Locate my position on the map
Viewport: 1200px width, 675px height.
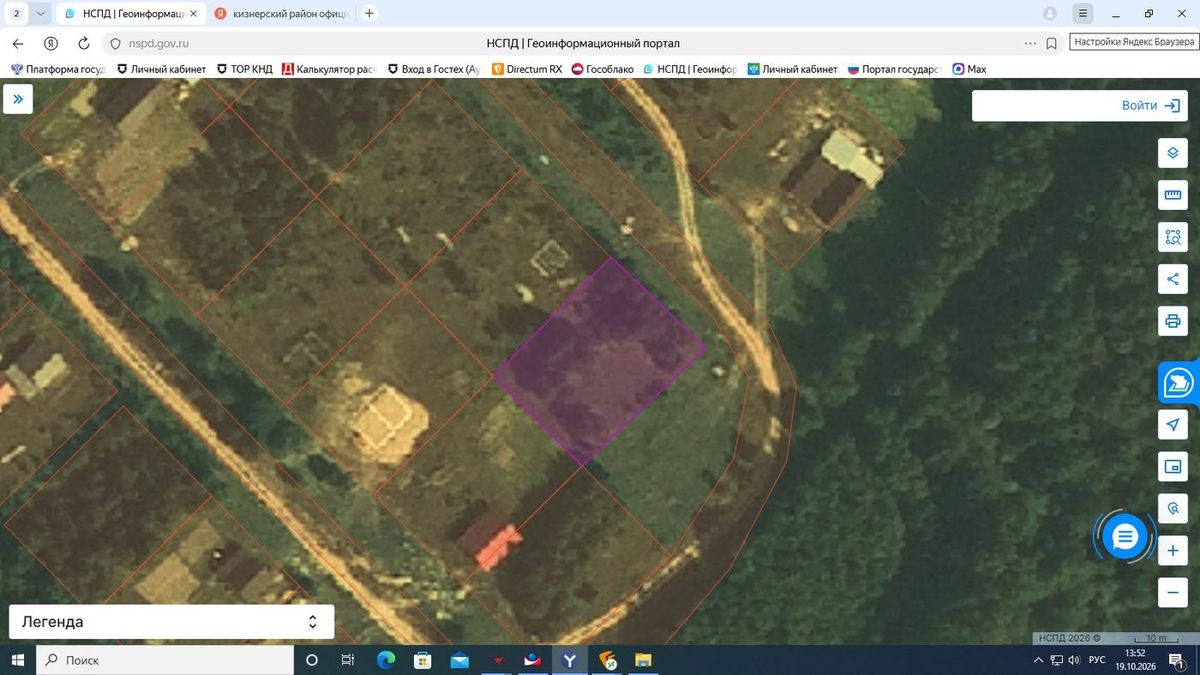click(x=1173, y=425)
